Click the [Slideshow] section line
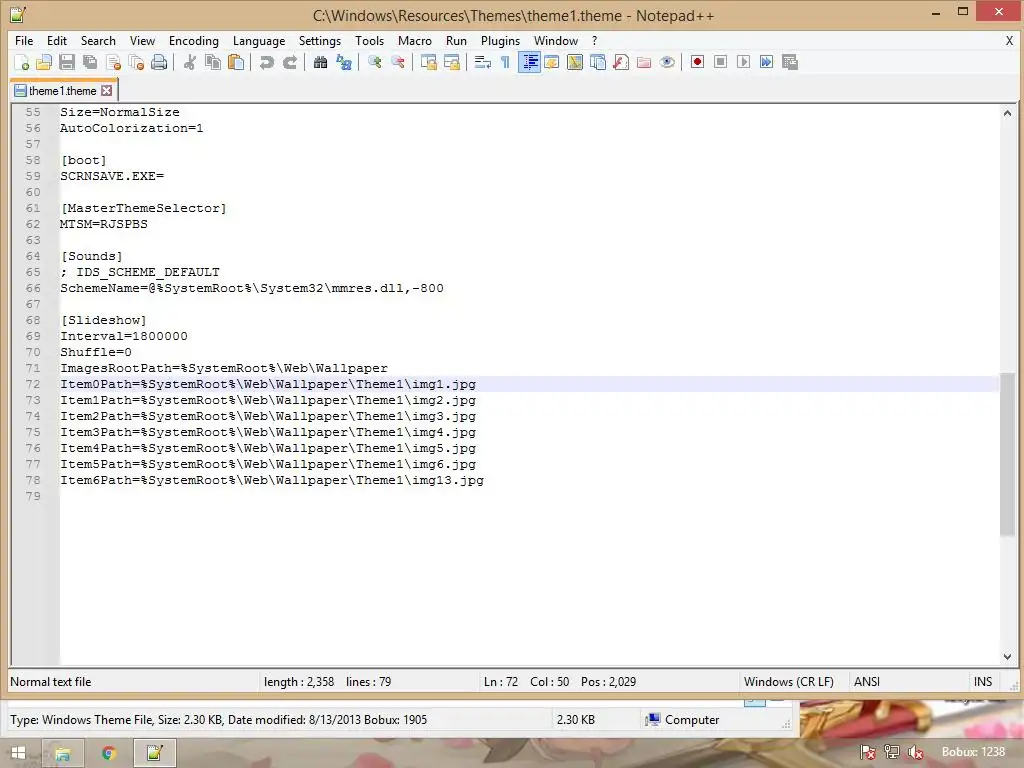This screenshot has height=768, width=1024. tap(103, 320)
